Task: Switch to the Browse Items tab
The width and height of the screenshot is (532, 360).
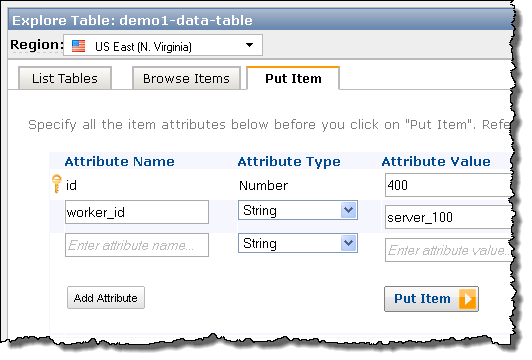Action: point(186,78)
